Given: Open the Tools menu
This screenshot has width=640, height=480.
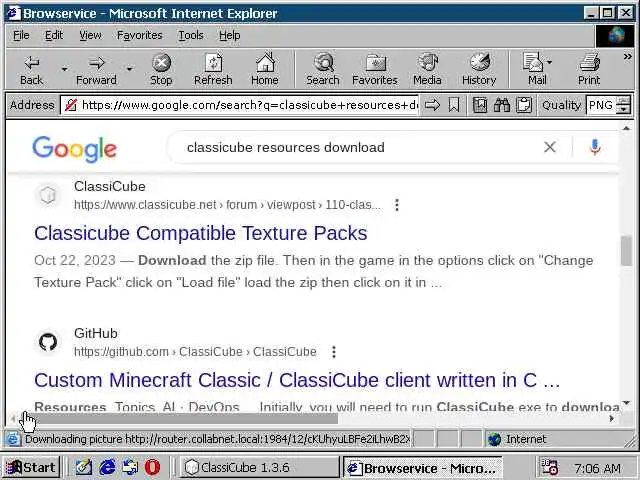Looking at the screenshot, I should point(191,36).
